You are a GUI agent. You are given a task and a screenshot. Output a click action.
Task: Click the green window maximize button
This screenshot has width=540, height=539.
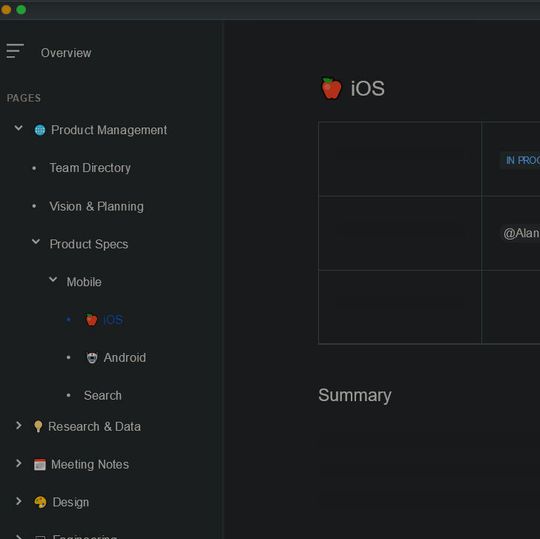pos(21,10)
